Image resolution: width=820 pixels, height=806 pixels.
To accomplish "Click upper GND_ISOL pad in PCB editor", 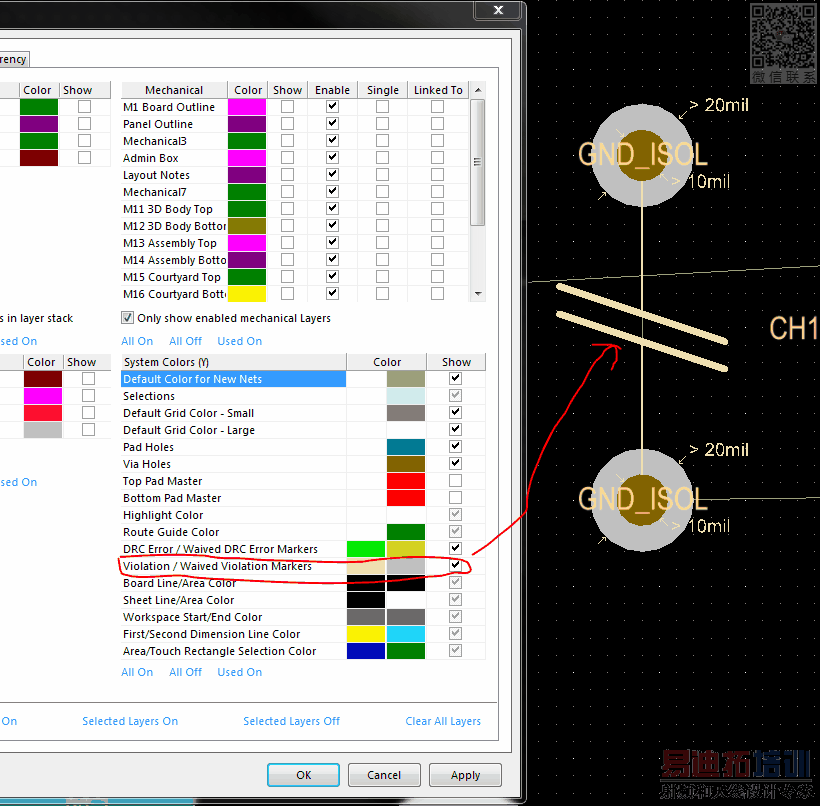I will point(642,155).
